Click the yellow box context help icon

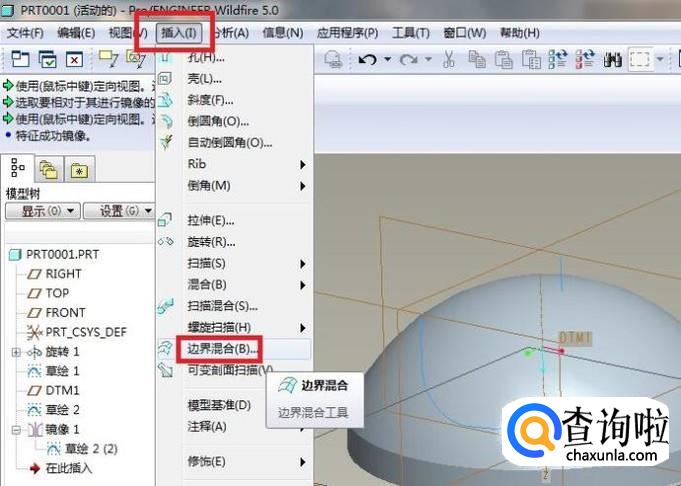[x=109, y=59]
